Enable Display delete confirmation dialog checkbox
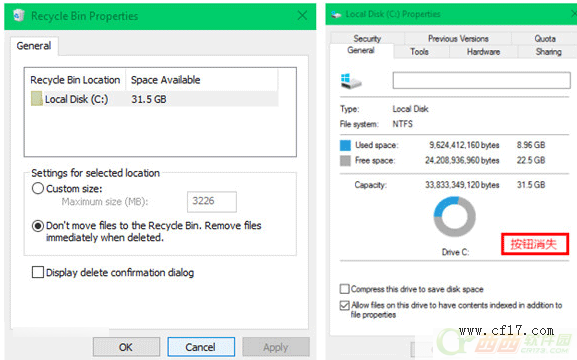Image resolution: width=577 pixels, height=360 pixels. [38, 272]
